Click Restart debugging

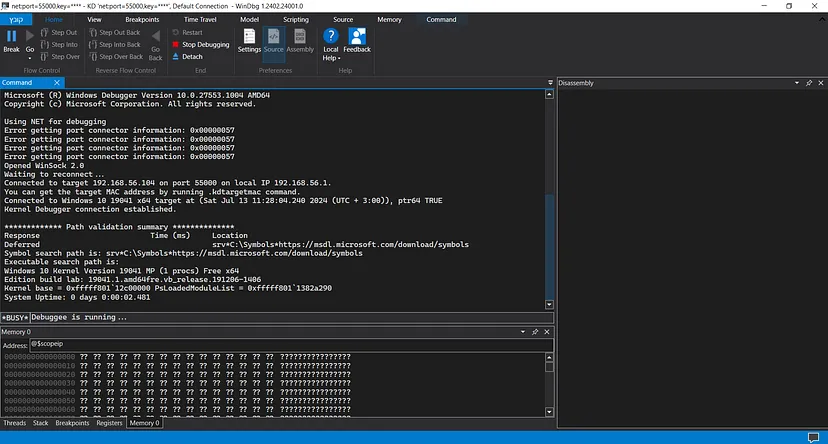[187, 32]
